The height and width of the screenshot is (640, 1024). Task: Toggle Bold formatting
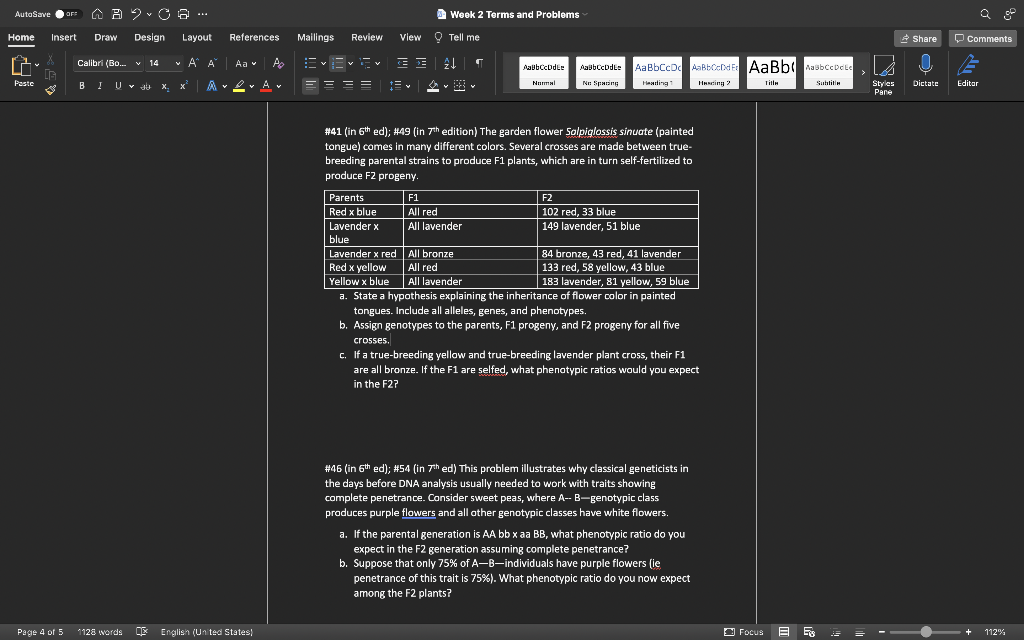coord(82,86)
